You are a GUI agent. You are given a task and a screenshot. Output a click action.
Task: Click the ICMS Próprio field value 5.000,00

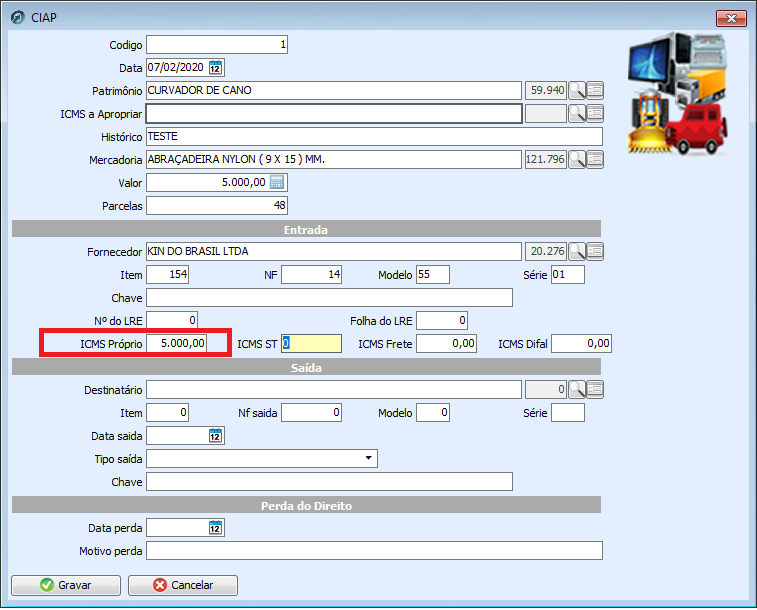point(177,344)
